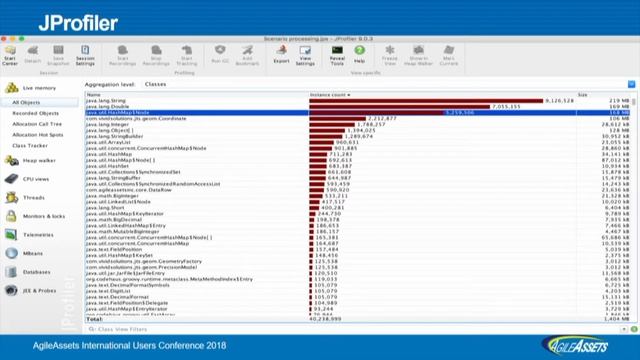Click Show in Heap Walker icon
Screen dimensions: 640x360
click(418, 55)
